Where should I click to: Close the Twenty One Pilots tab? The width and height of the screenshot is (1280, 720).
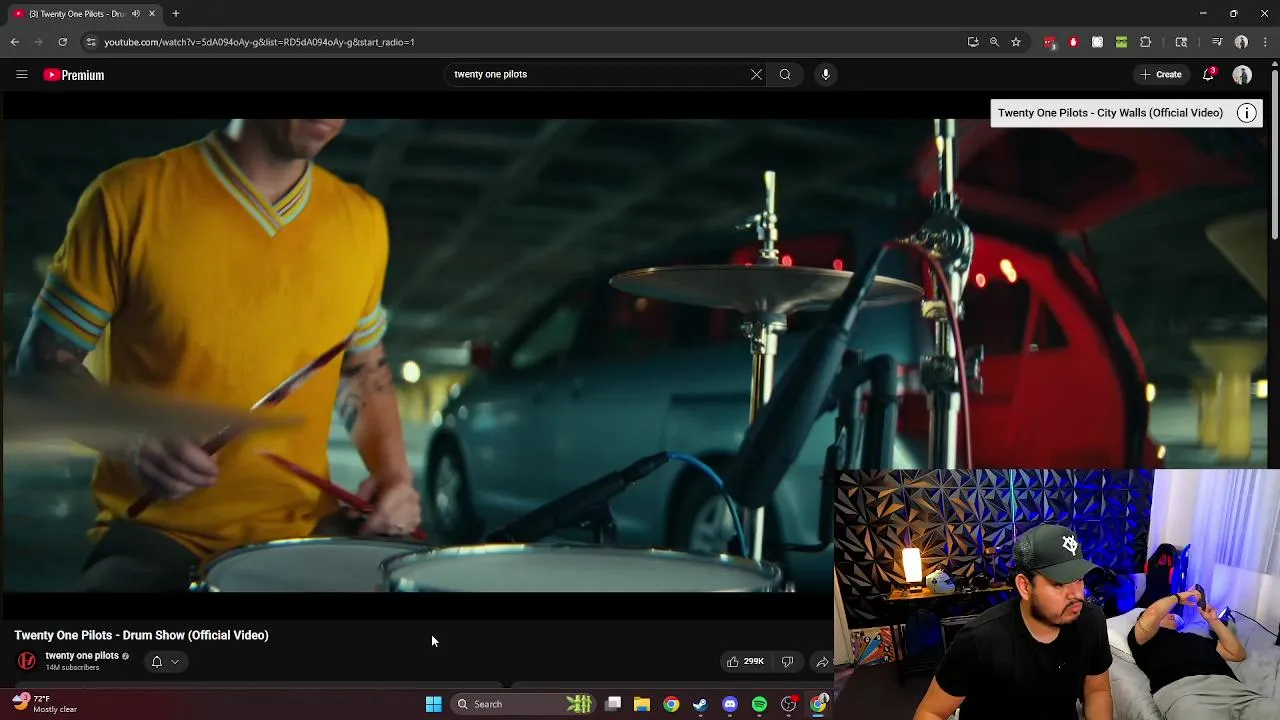[x=152, y=14]
